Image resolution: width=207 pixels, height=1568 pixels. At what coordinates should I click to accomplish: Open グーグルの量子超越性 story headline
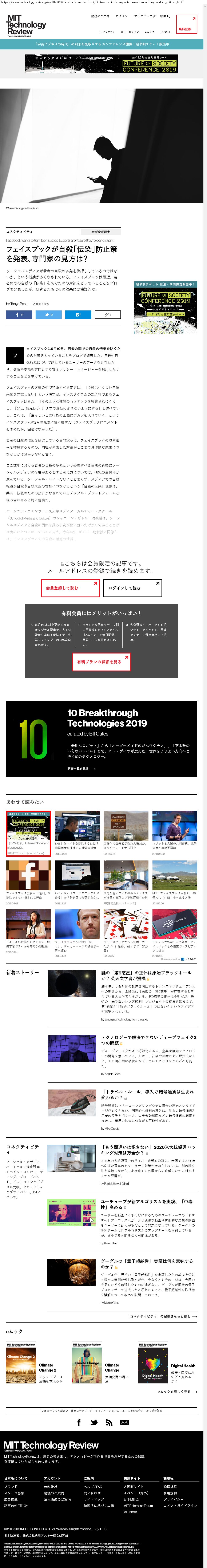pyautogui.click(x=147, y=1264)
